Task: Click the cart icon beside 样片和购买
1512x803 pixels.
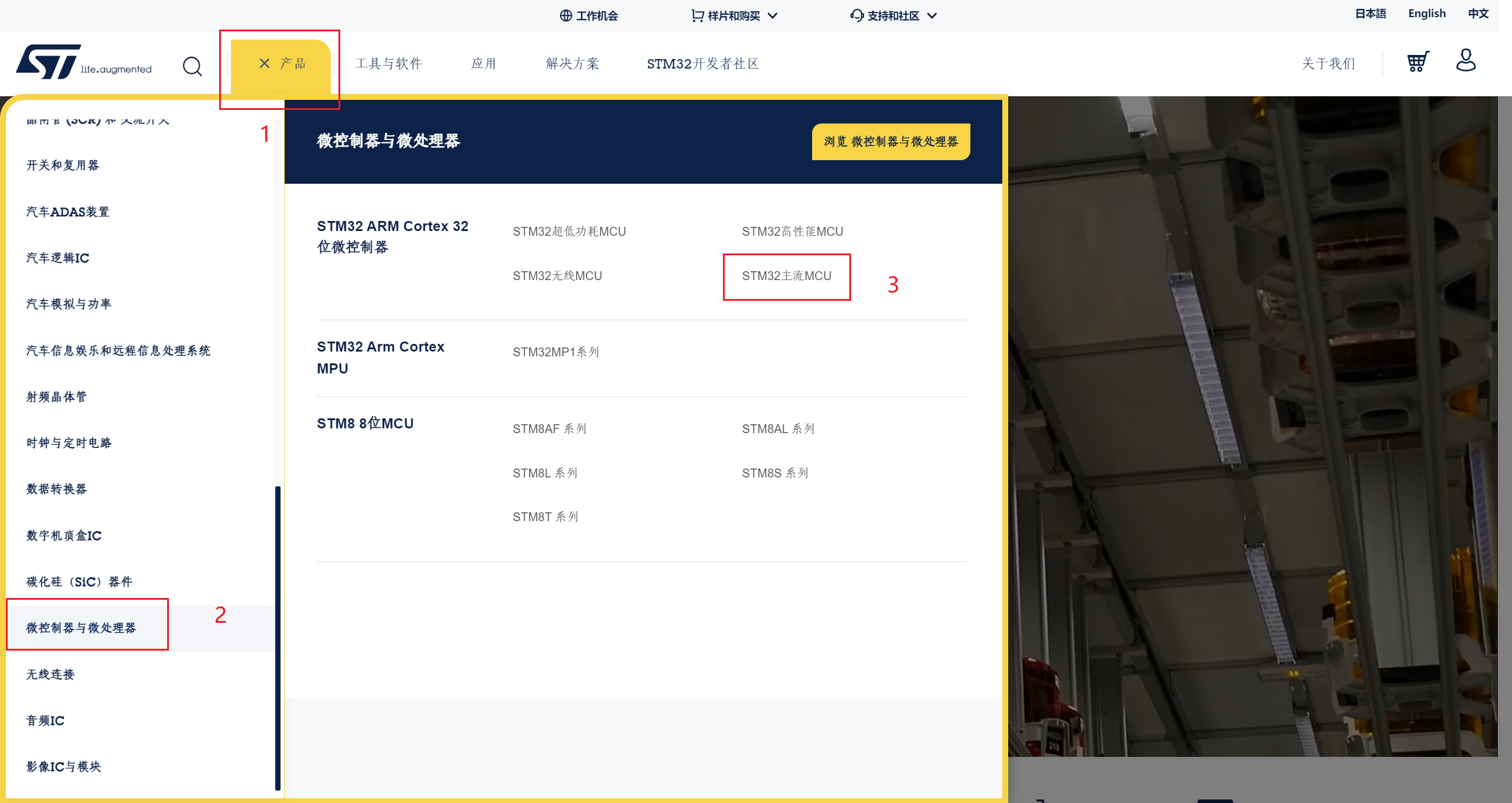Action: point(698,15)
